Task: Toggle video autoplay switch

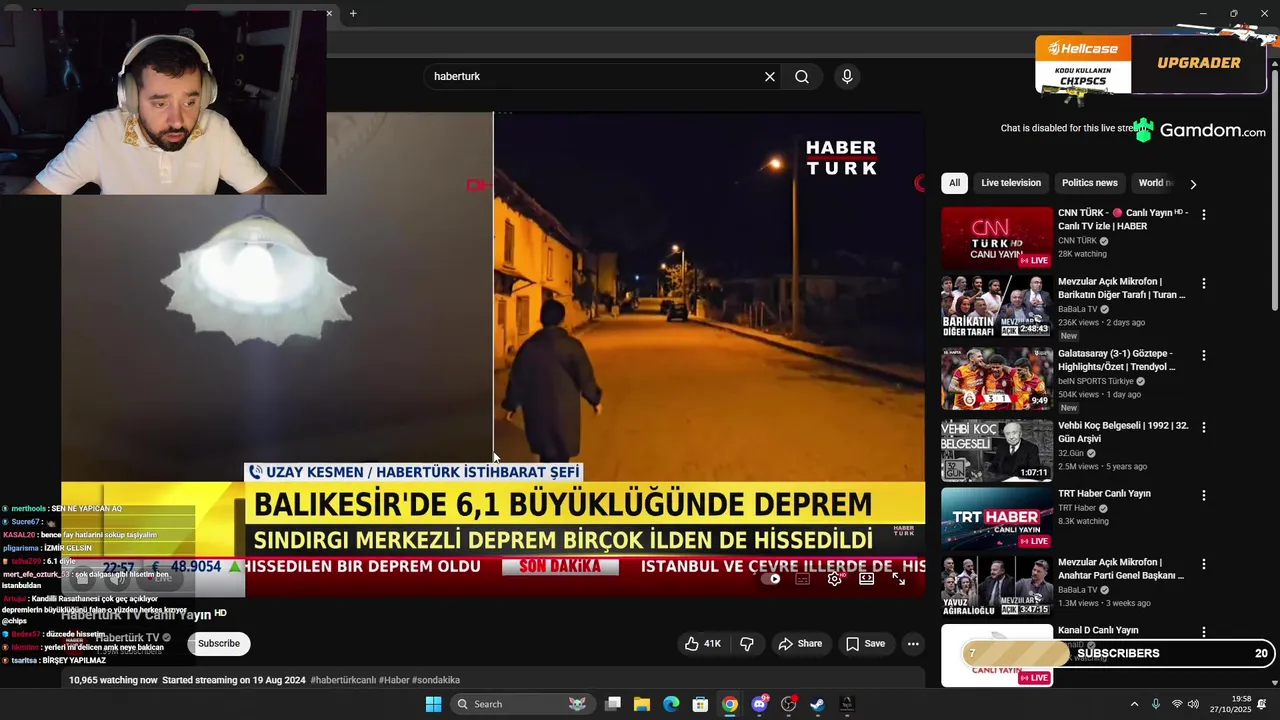Action: 773,579
